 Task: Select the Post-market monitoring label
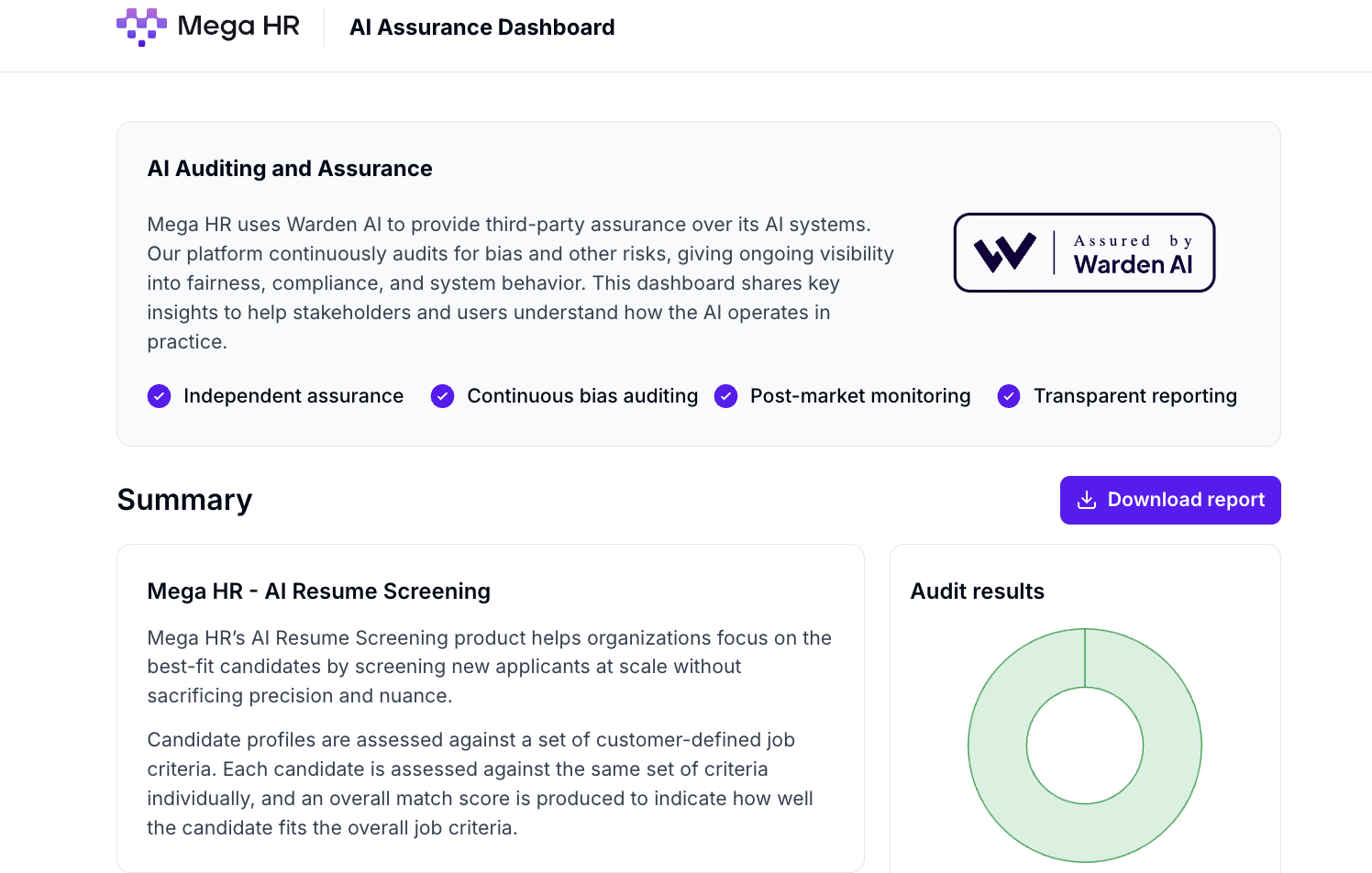860,396
